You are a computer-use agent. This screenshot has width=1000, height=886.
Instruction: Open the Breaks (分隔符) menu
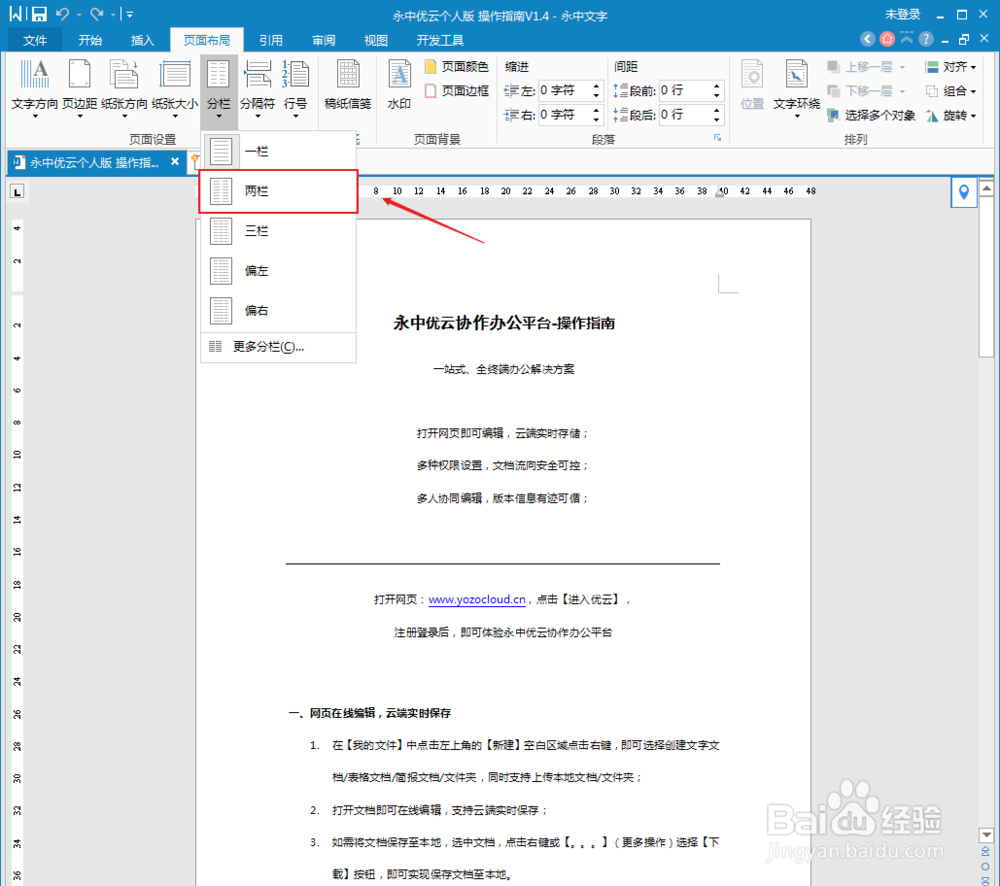(257, 89)
